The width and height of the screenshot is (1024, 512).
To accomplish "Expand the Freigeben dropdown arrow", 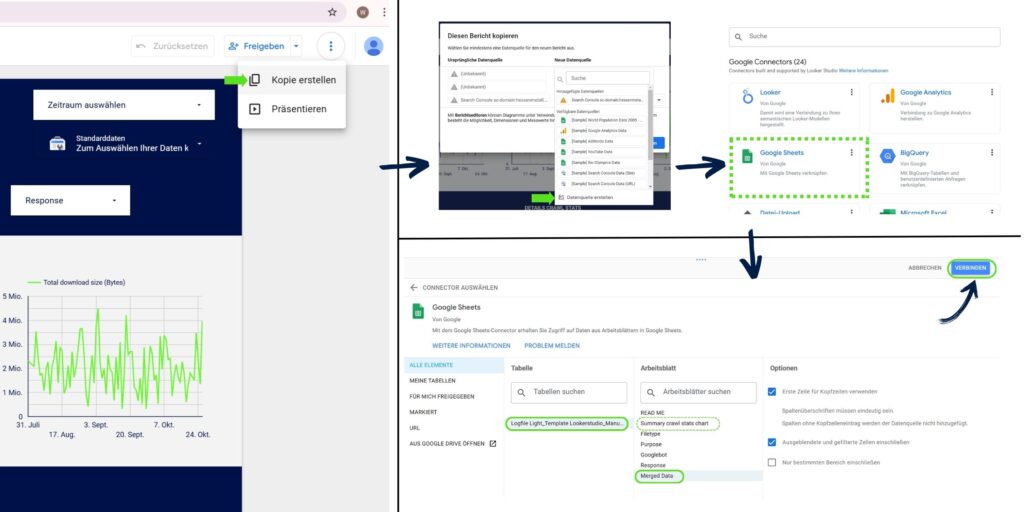I will click(296, 46).
